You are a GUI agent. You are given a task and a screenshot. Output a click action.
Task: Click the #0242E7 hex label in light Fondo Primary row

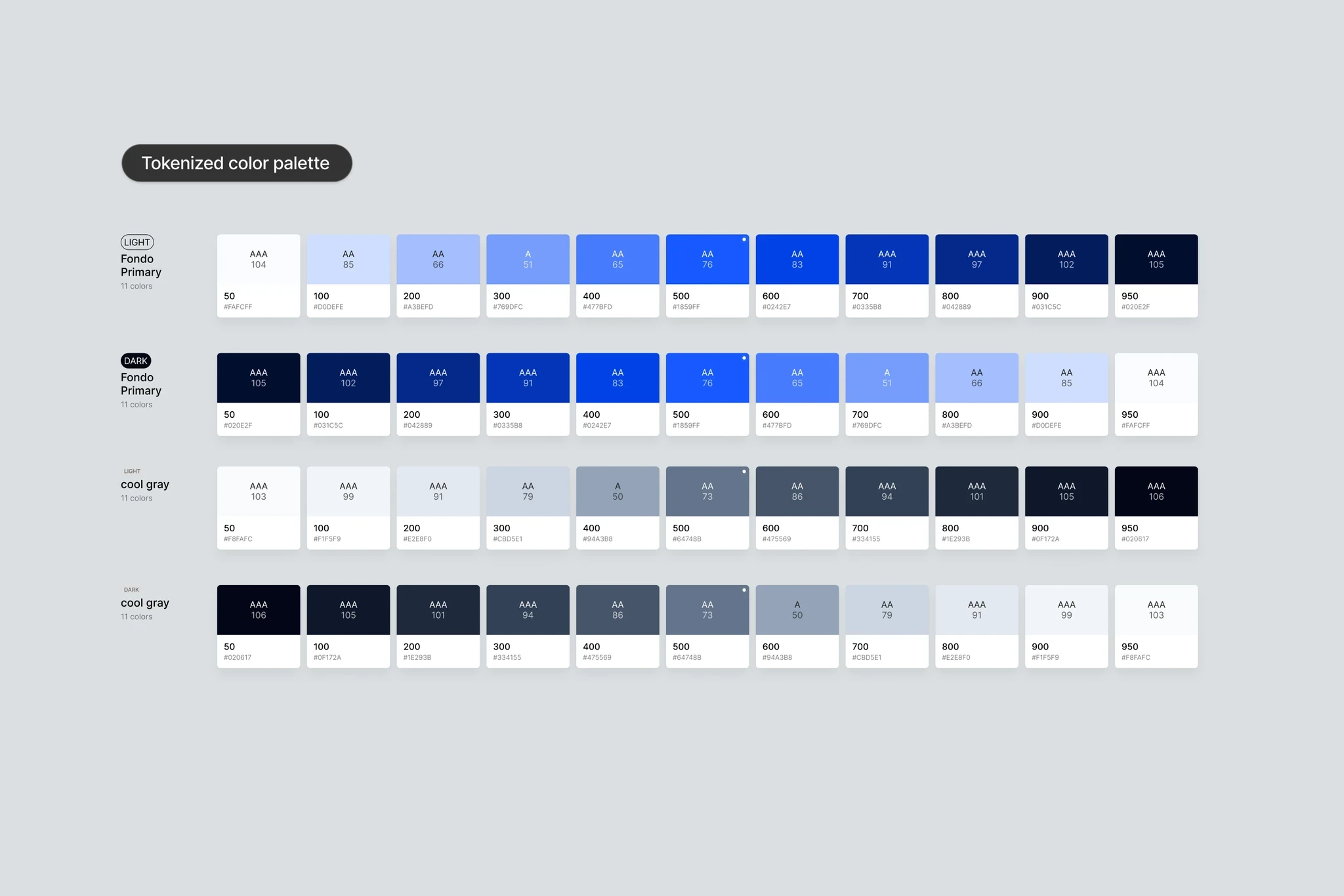(x=776, y=307)
